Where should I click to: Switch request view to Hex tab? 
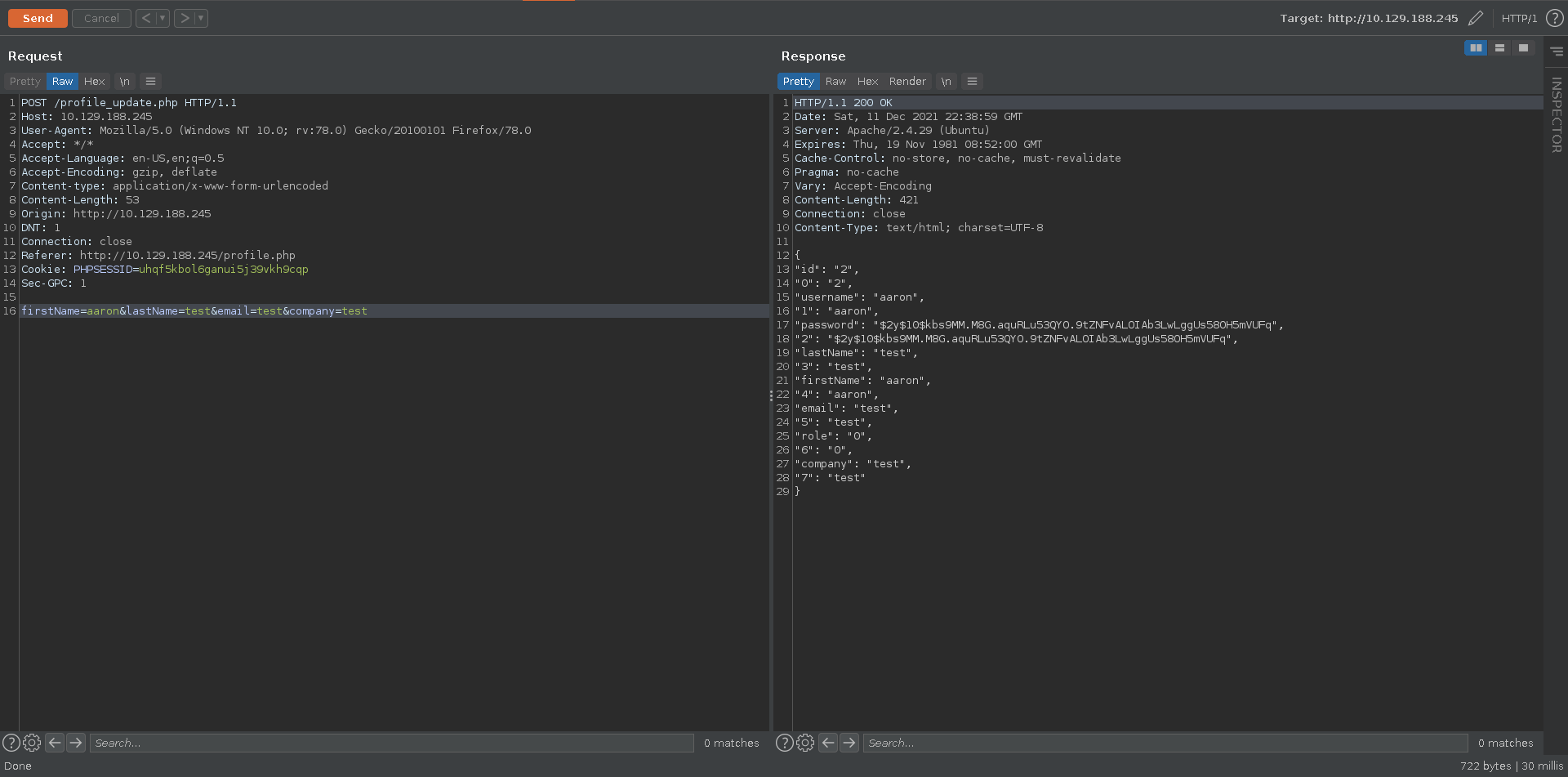[x=94, y=82]
